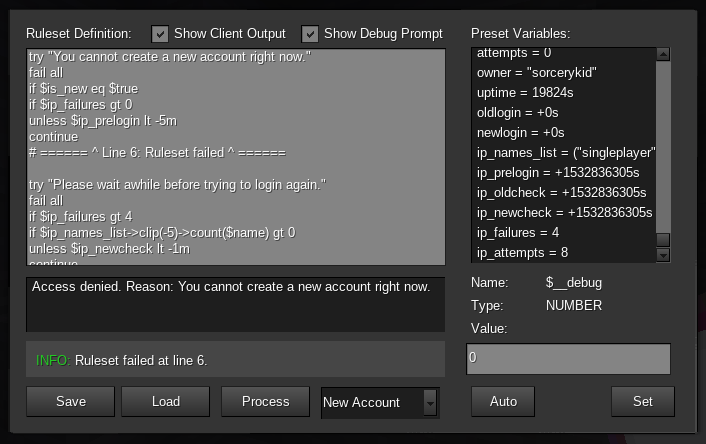The height and width of the screenshot is (444, 706).
Task: Select the uptime = 19824s variable
Action: [525, 93]
